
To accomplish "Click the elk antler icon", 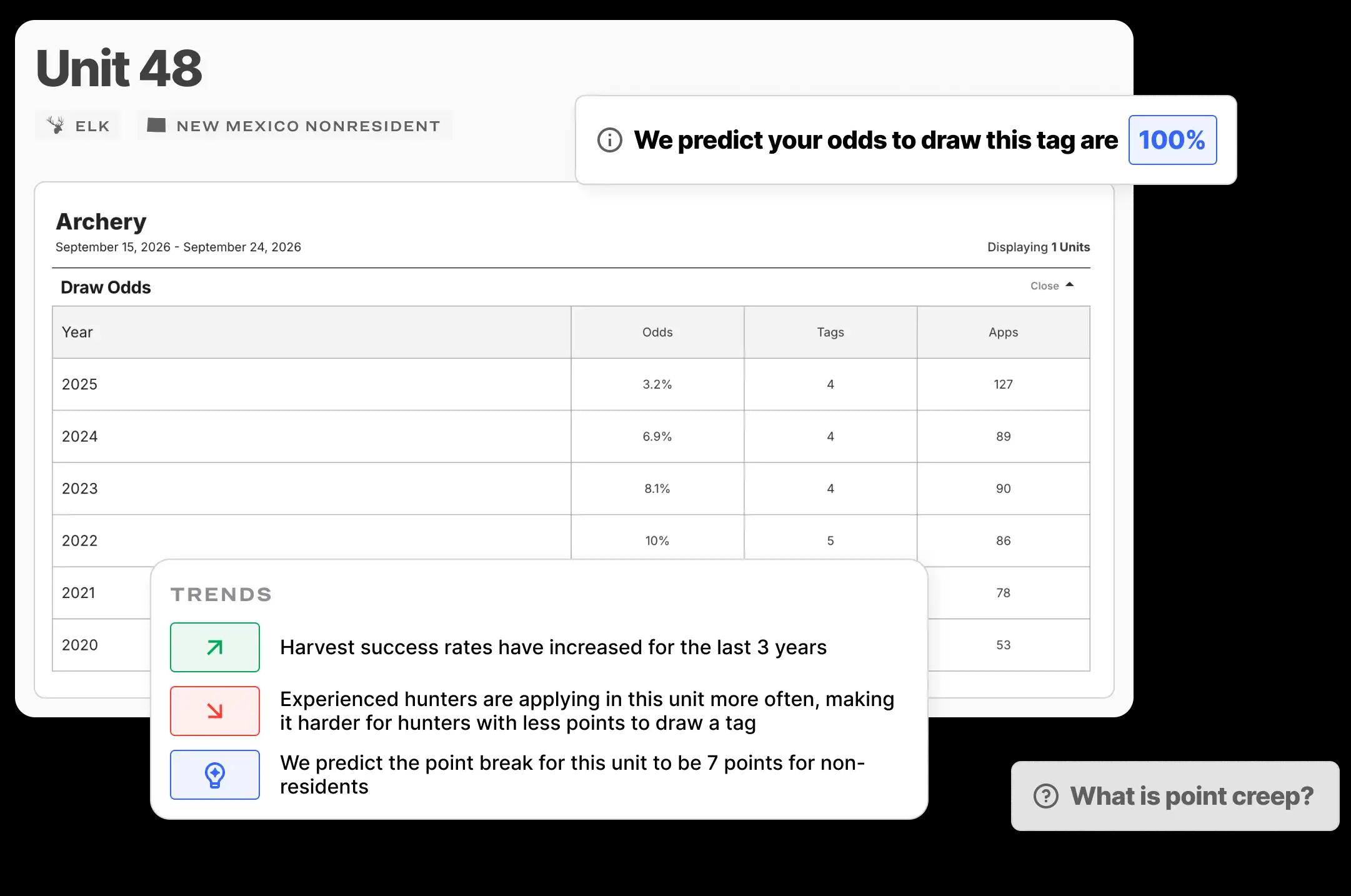I will click(56, 126).
